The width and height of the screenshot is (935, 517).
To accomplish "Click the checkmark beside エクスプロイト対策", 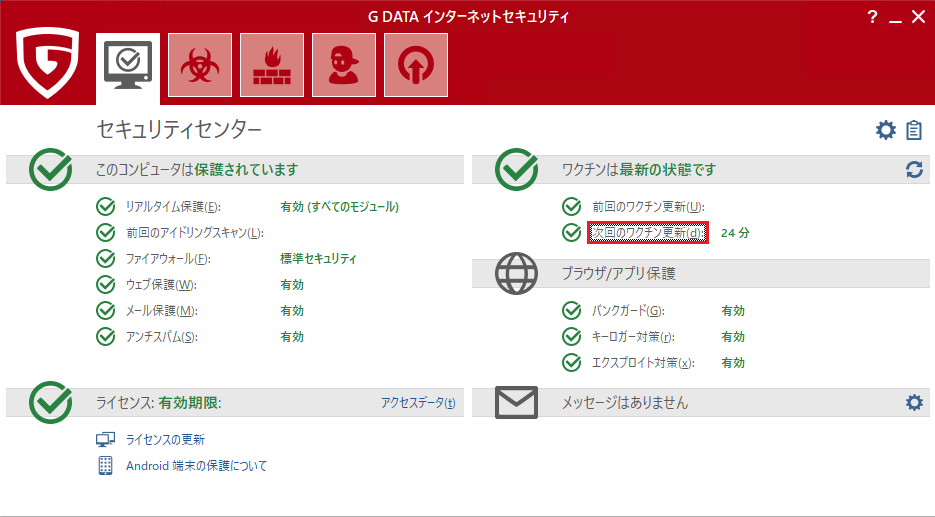I will click(x=571, y=363).
